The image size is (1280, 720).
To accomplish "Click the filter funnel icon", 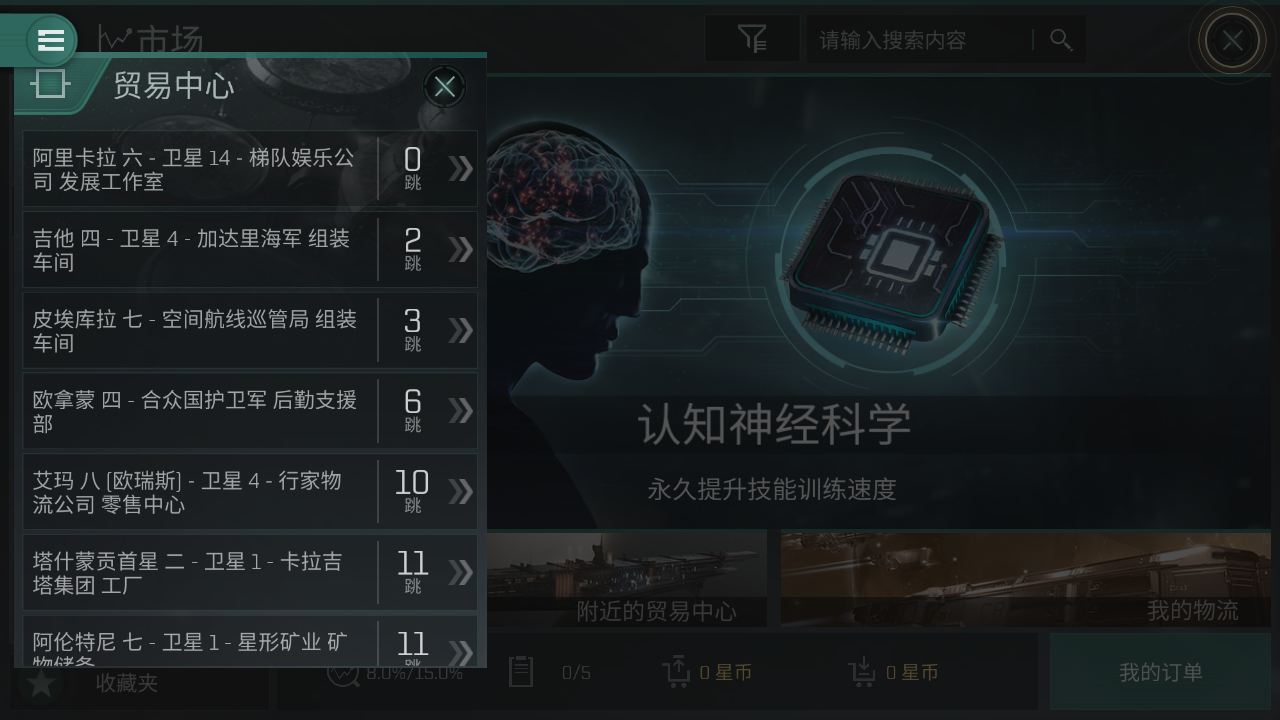I will 752,39.
